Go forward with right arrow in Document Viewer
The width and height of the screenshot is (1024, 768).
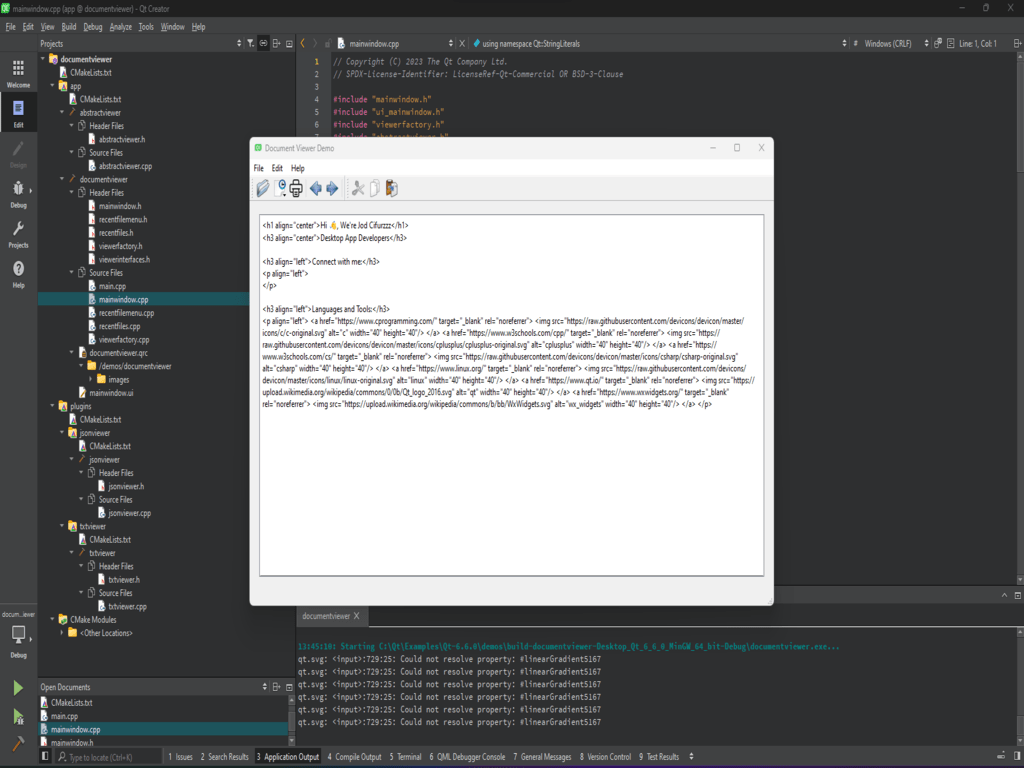tap(332, 188)
